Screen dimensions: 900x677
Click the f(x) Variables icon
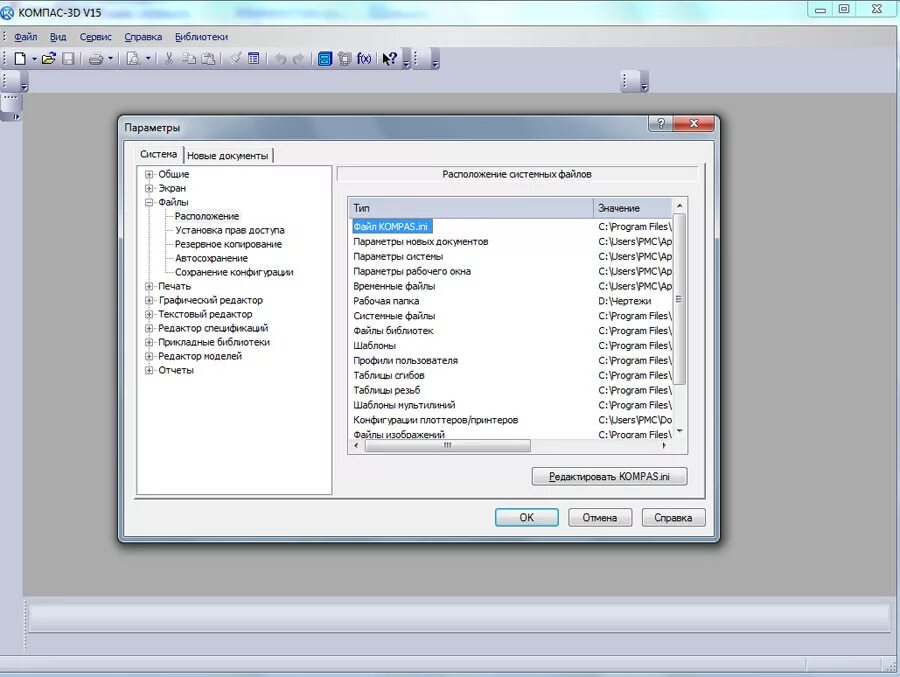[363, 59]
